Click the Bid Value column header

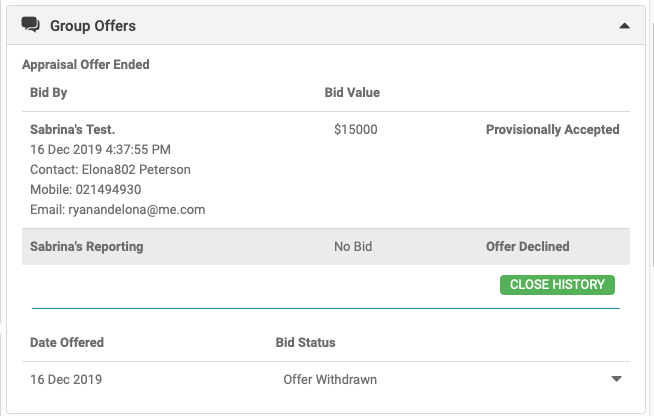pos(352,93)
